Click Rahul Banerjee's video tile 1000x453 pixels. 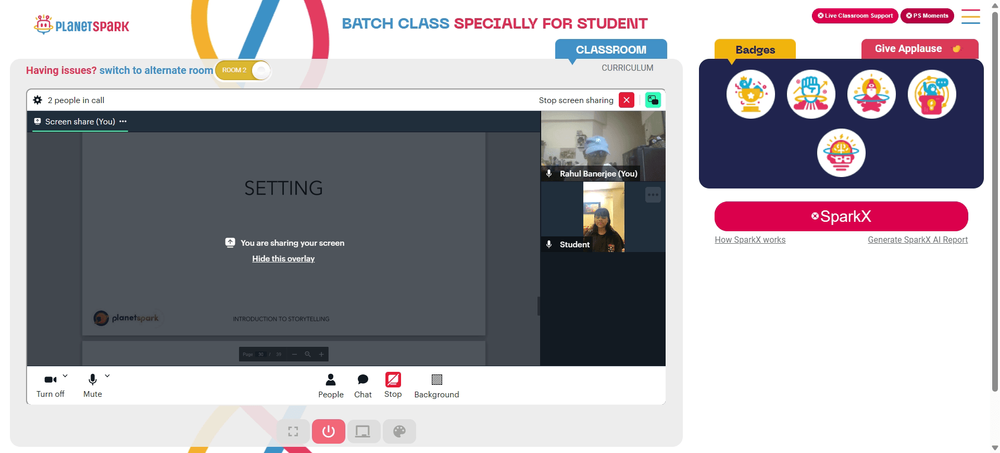(x=603, y=146)
